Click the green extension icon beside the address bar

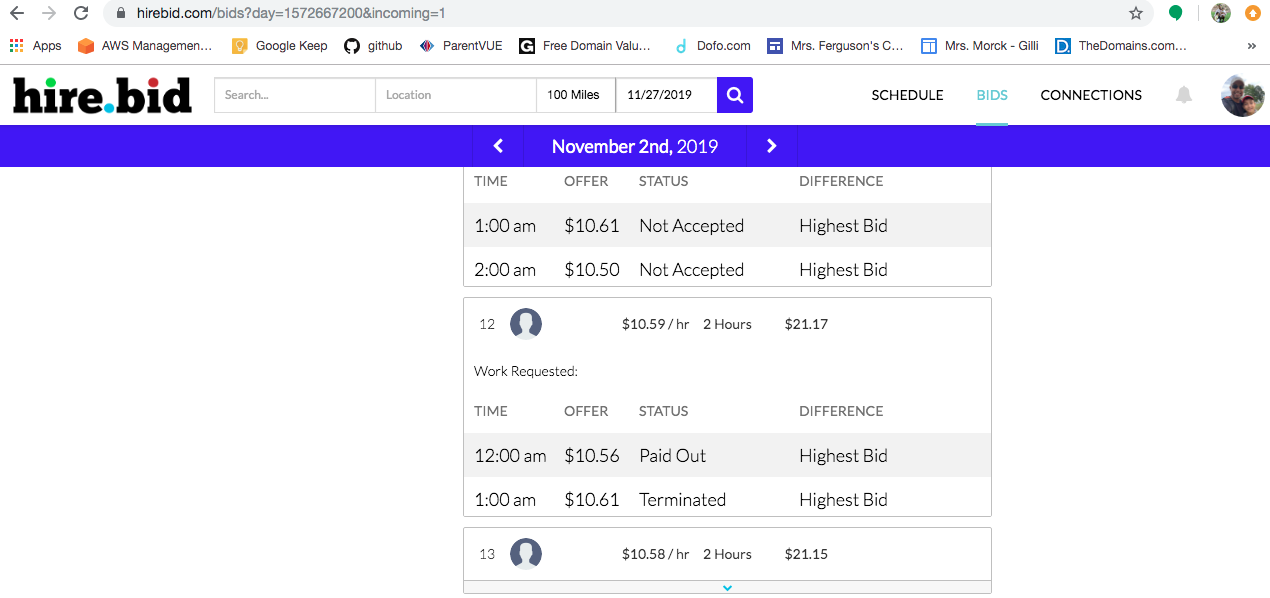click(x=1176, y=13)
